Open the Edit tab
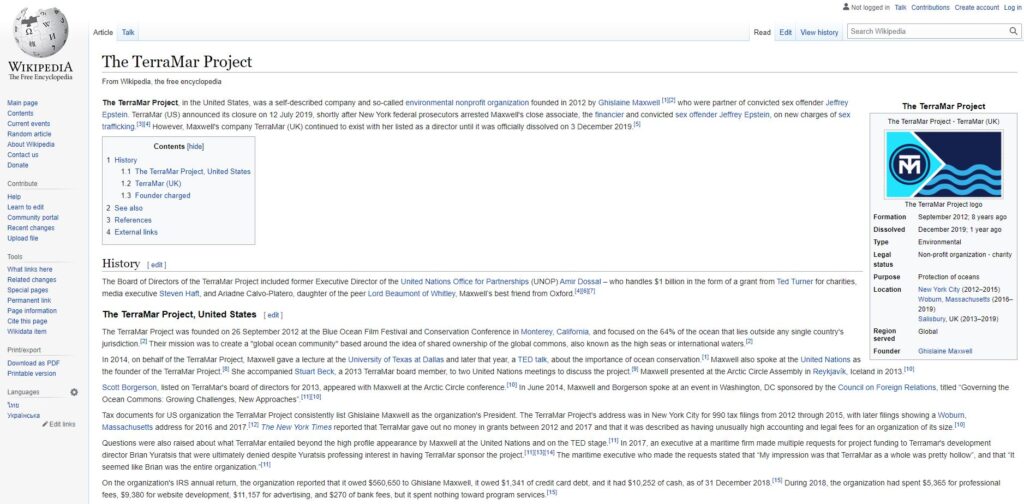The height and width of the screenshot is (504, 1024). pyautogui.click(x=785, y=32)
